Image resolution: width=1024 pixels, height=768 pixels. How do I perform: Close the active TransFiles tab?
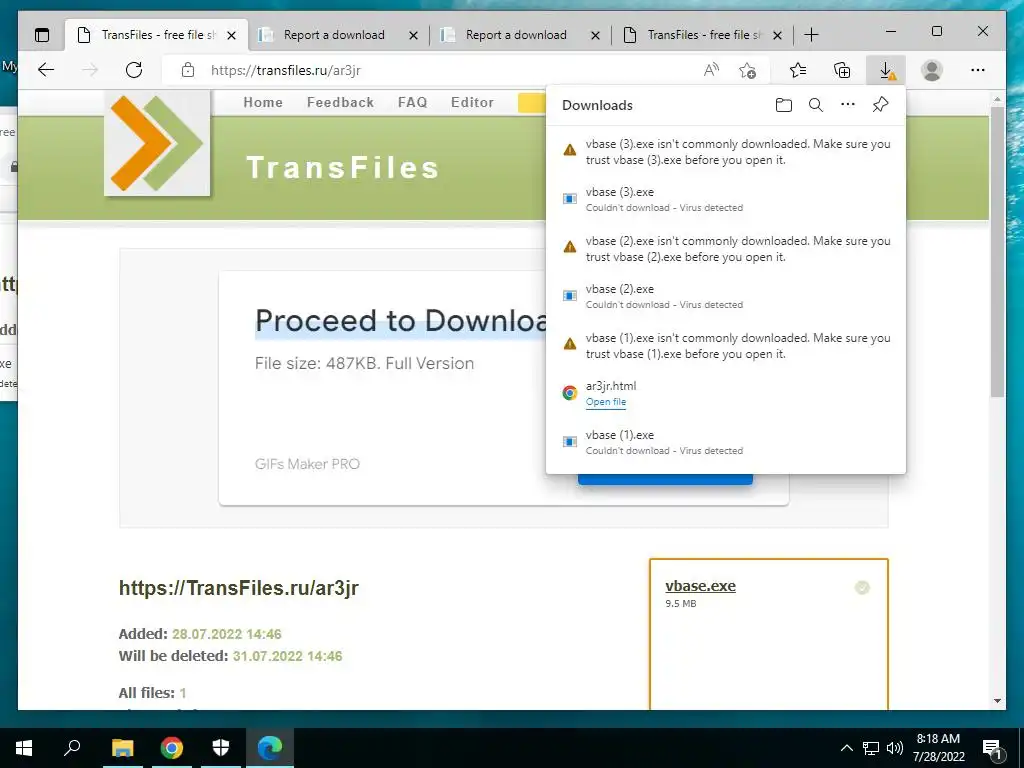click(231, 35)
